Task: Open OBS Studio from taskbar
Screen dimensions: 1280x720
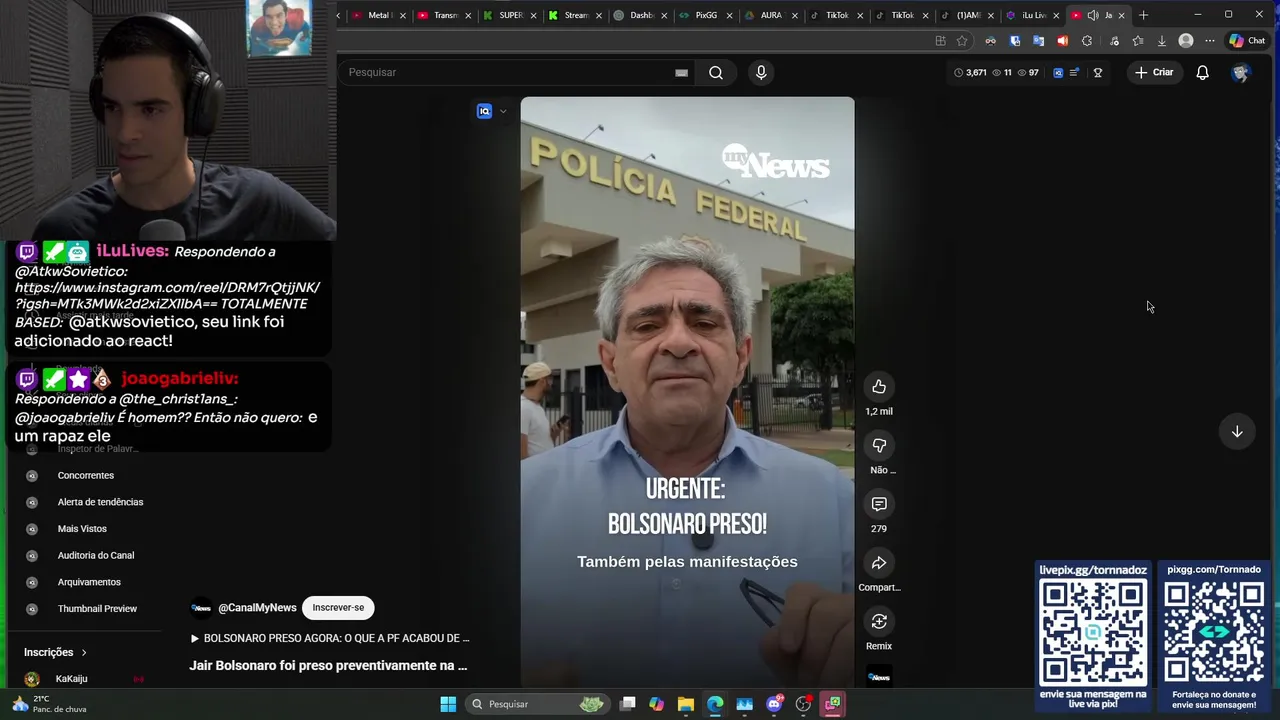Action: coord(803,704)
